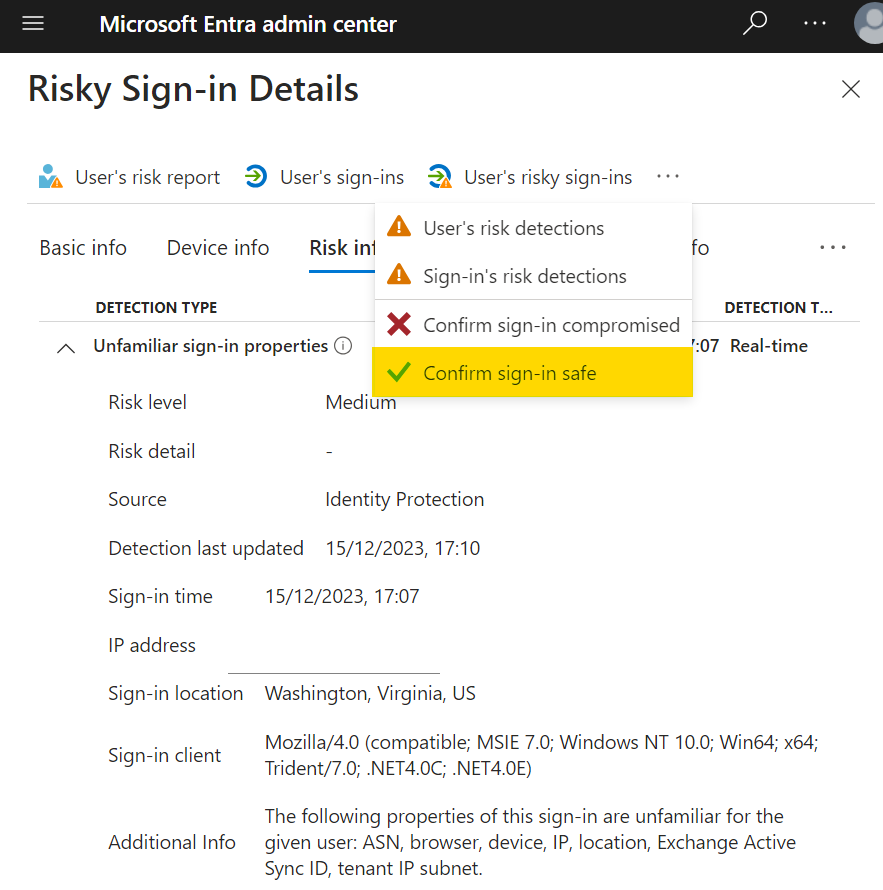Image resolution: width=883 pixels, height=890 pixels.
Task: Click the Identity Protection source value
Action: pos(405,499)
